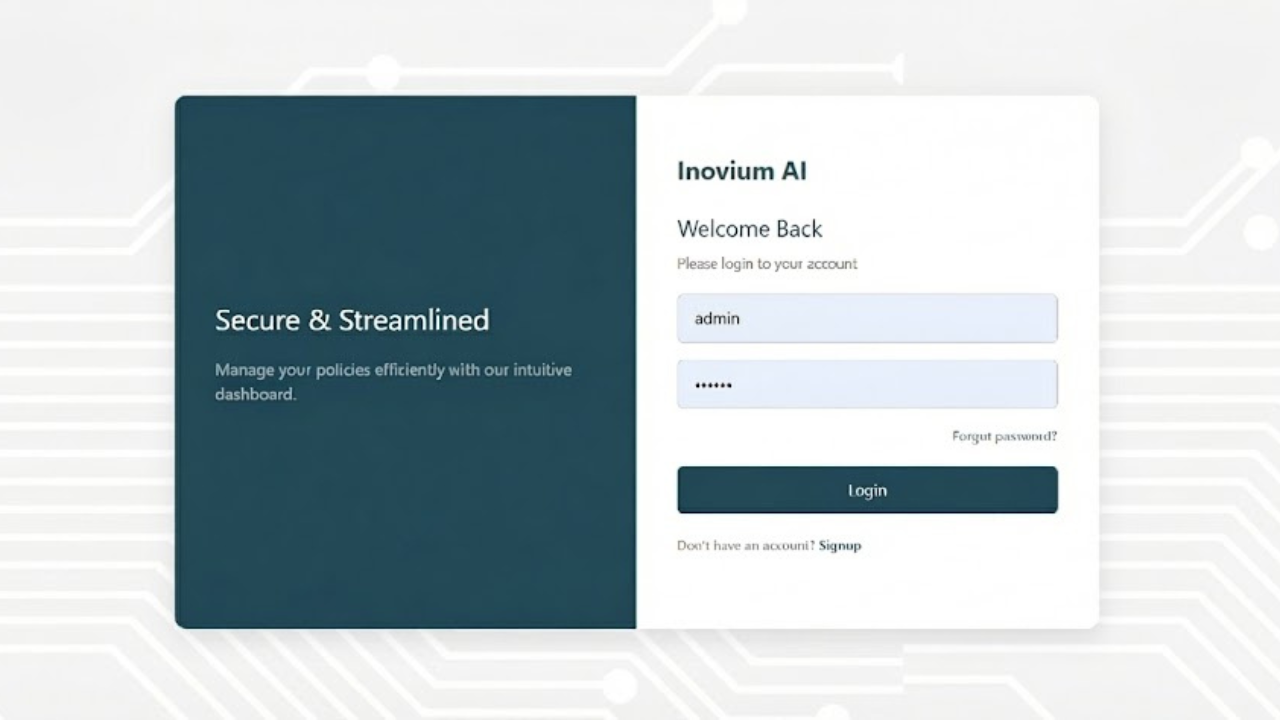Click the circuit node right of Inovium AI
Screen dimensions: 1280x720
click(x=1256, y=153)
